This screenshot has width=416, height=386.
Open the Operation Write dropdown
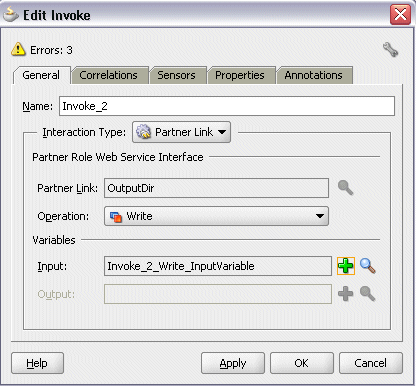point(216,216)
